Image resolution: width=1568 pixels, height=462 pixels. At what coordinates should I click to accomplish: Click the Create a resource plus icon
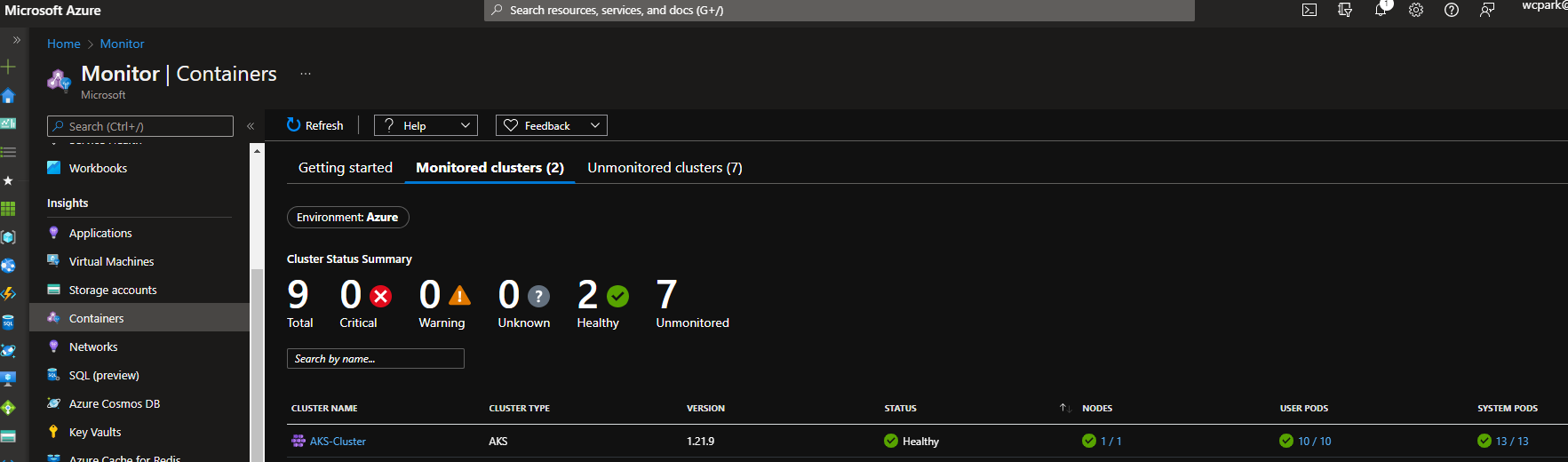[8, 67]
